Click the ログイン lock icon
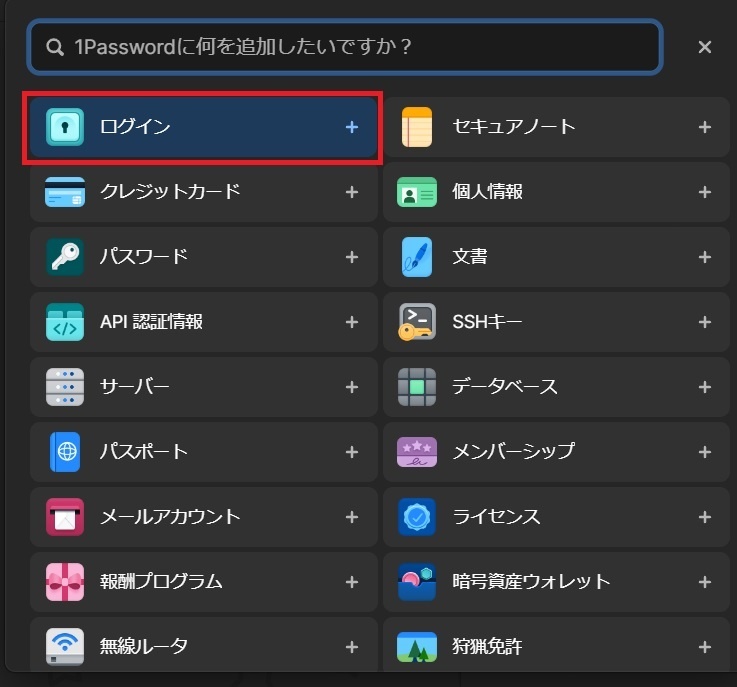737x687 pixels. [65, 127]
